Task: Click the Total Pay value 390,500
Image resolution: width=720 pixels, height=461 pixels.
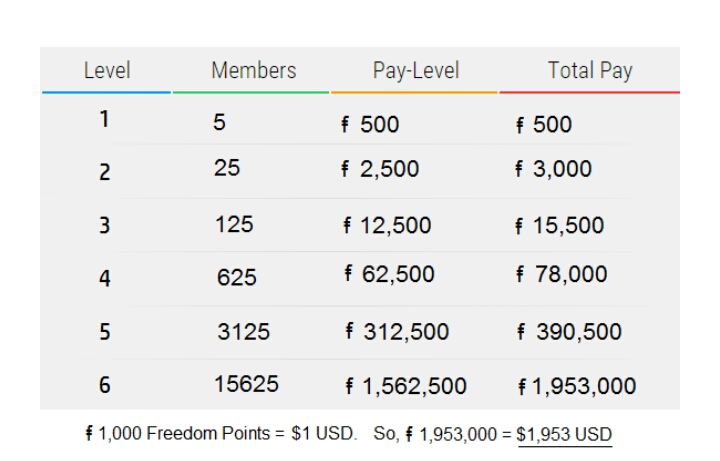Action: point(575,332)
